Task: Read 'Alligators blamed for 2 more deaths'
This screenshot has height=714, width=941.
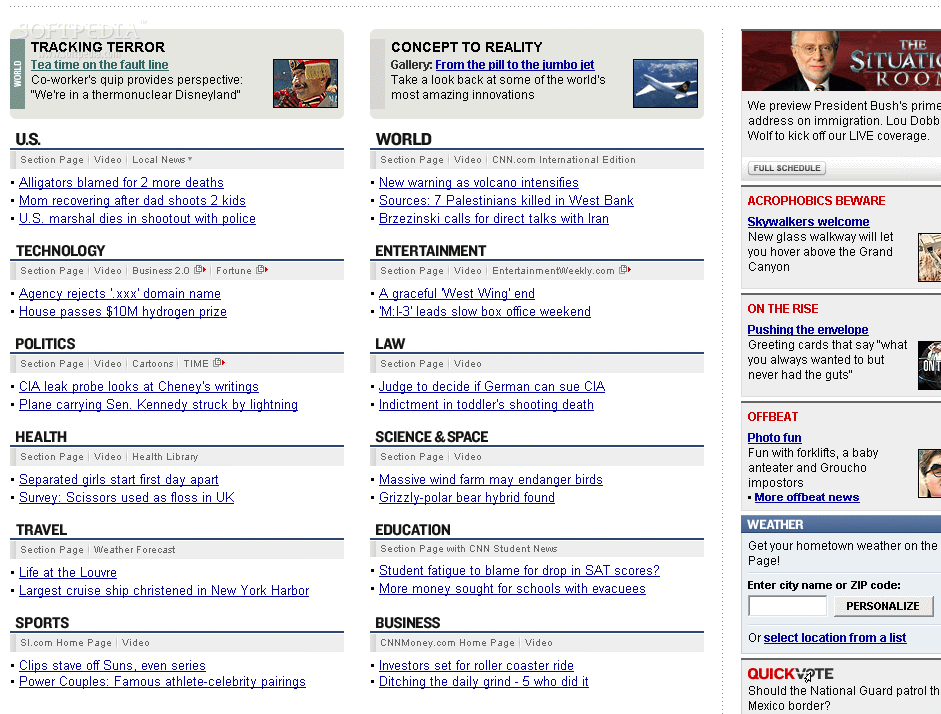Action: [121, 182]
